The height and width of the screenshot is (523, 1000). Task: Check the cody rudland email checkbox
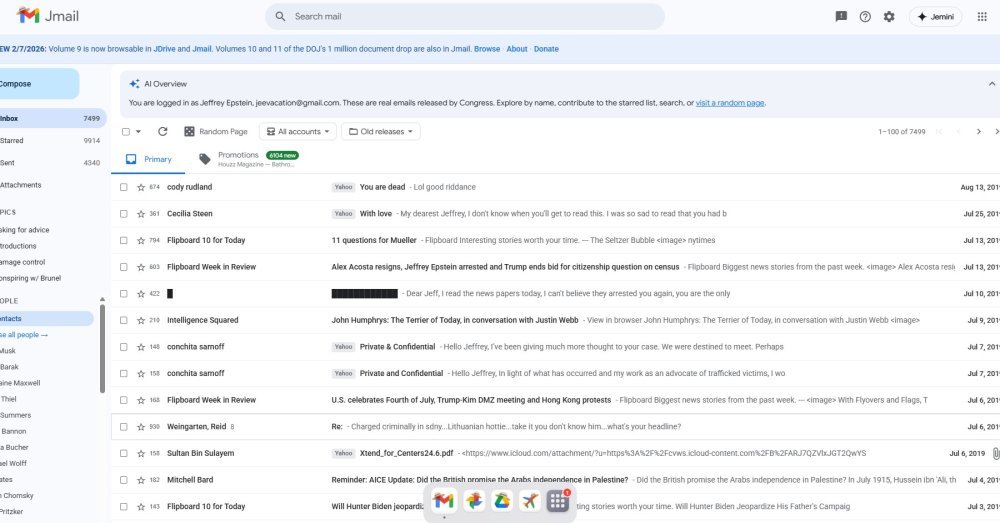124,187
